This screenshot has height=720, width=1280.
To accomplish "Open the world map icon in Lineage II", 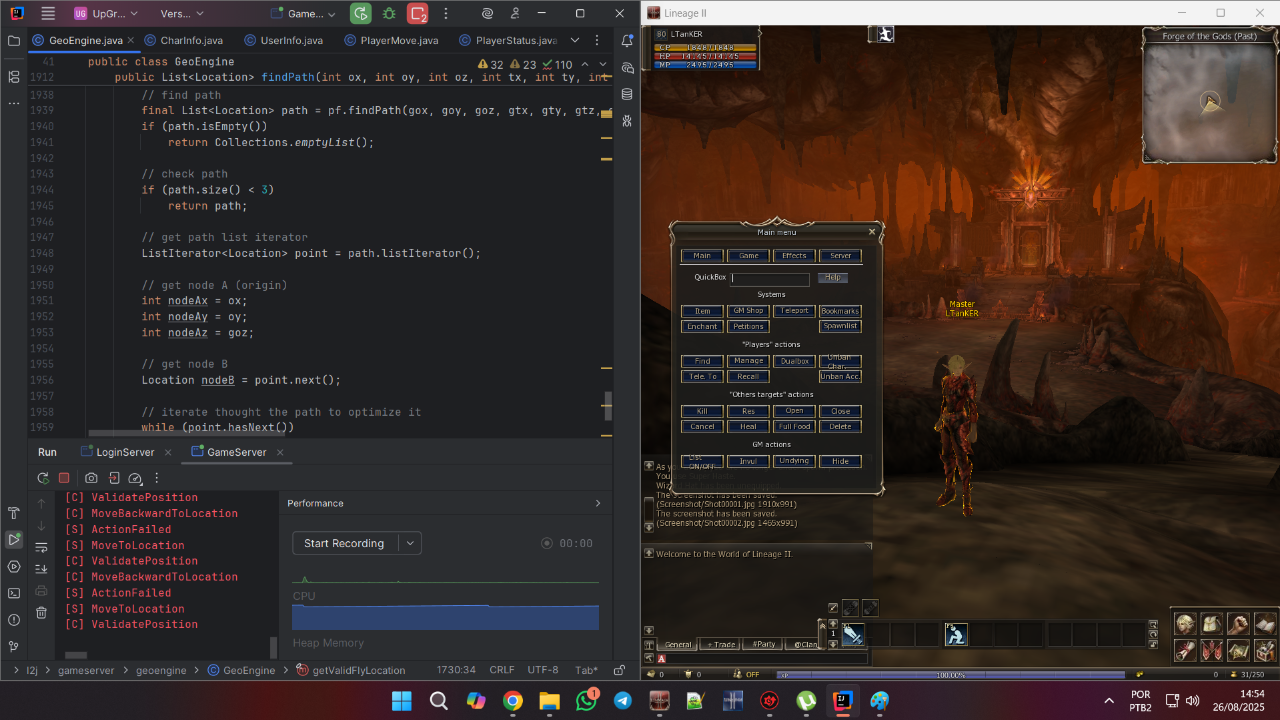I will 1238,650.
